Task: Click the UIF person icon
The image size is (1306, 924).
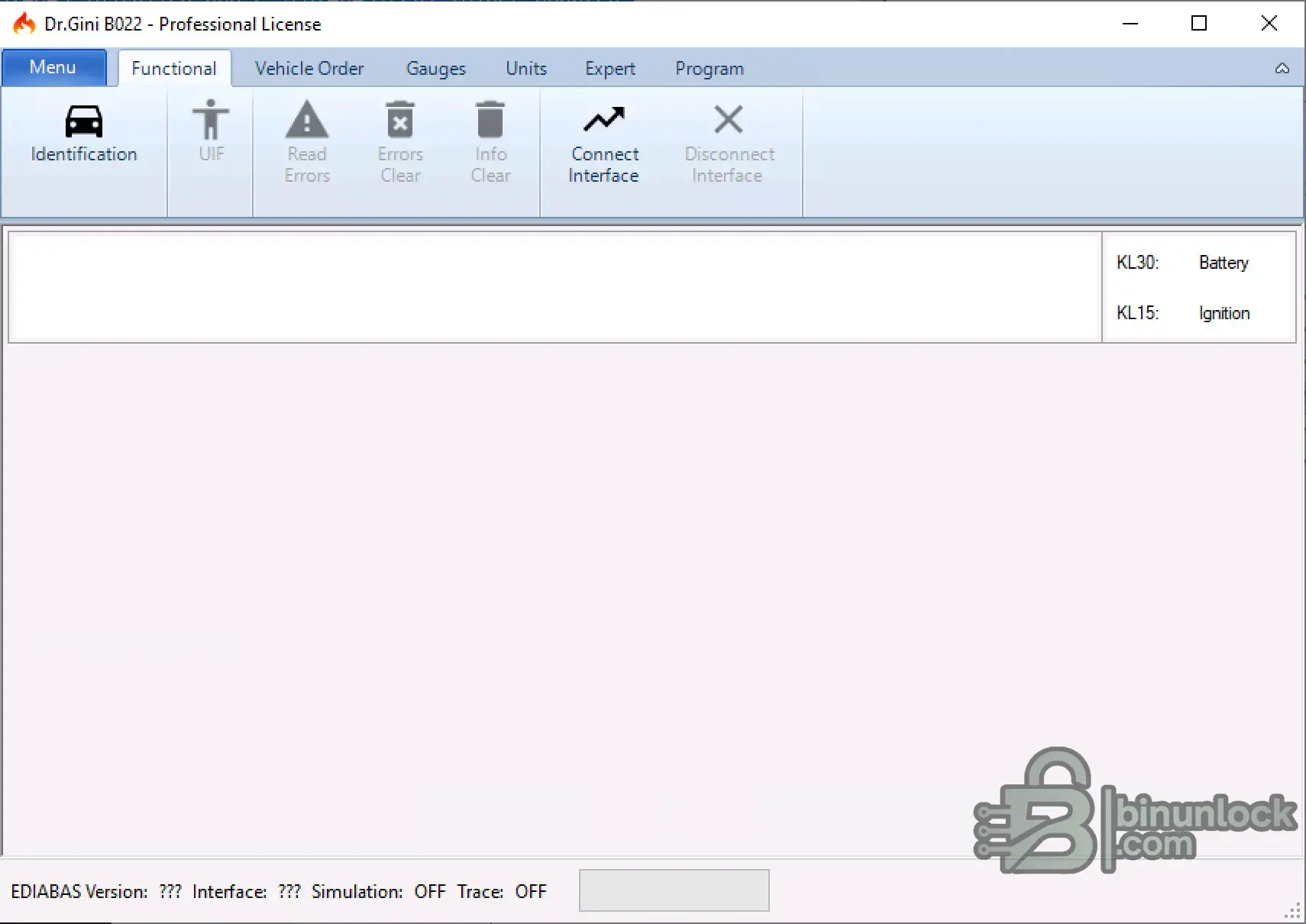Action: click(x=211, y=120)
